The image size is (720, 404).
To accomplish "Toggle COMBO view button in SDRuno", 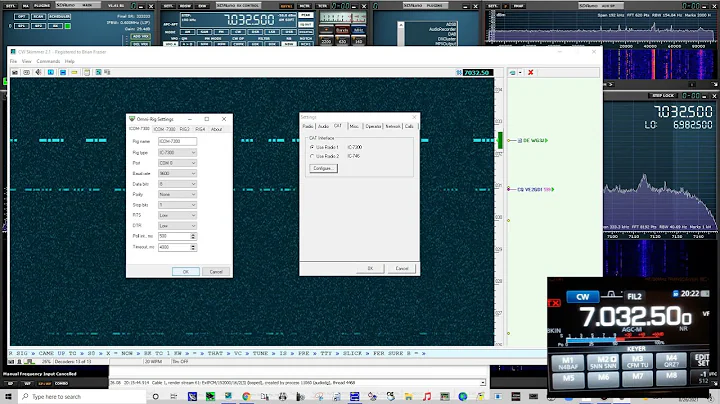I will 62,383.
